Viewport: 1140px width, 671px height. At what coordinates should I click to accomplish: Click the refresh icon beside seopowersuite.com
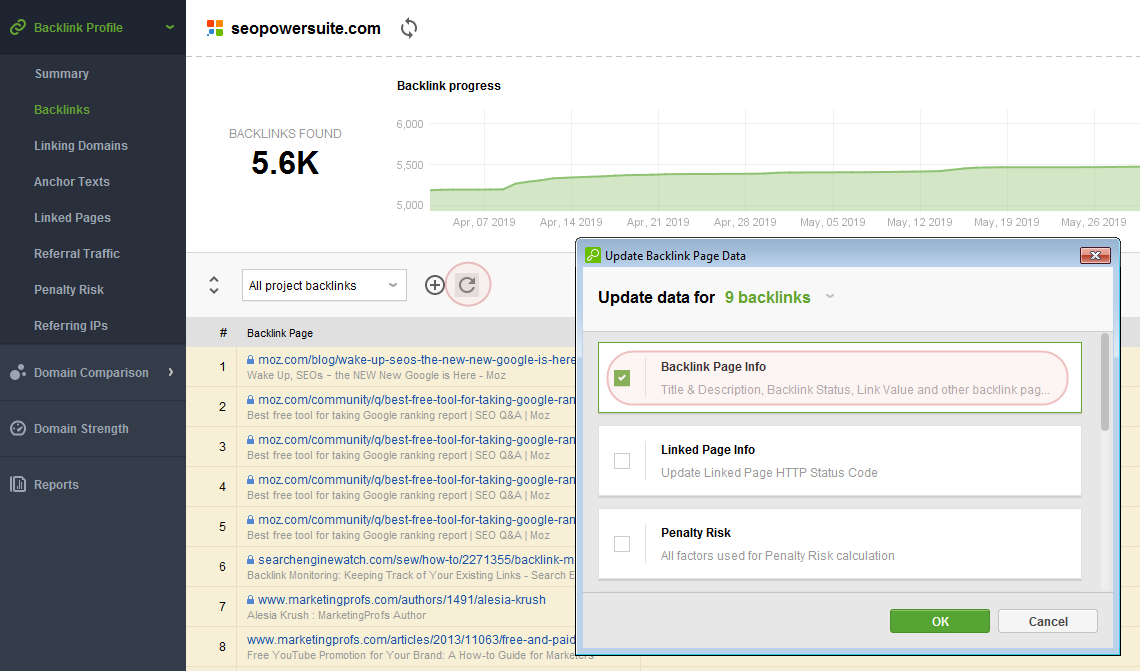409,28
